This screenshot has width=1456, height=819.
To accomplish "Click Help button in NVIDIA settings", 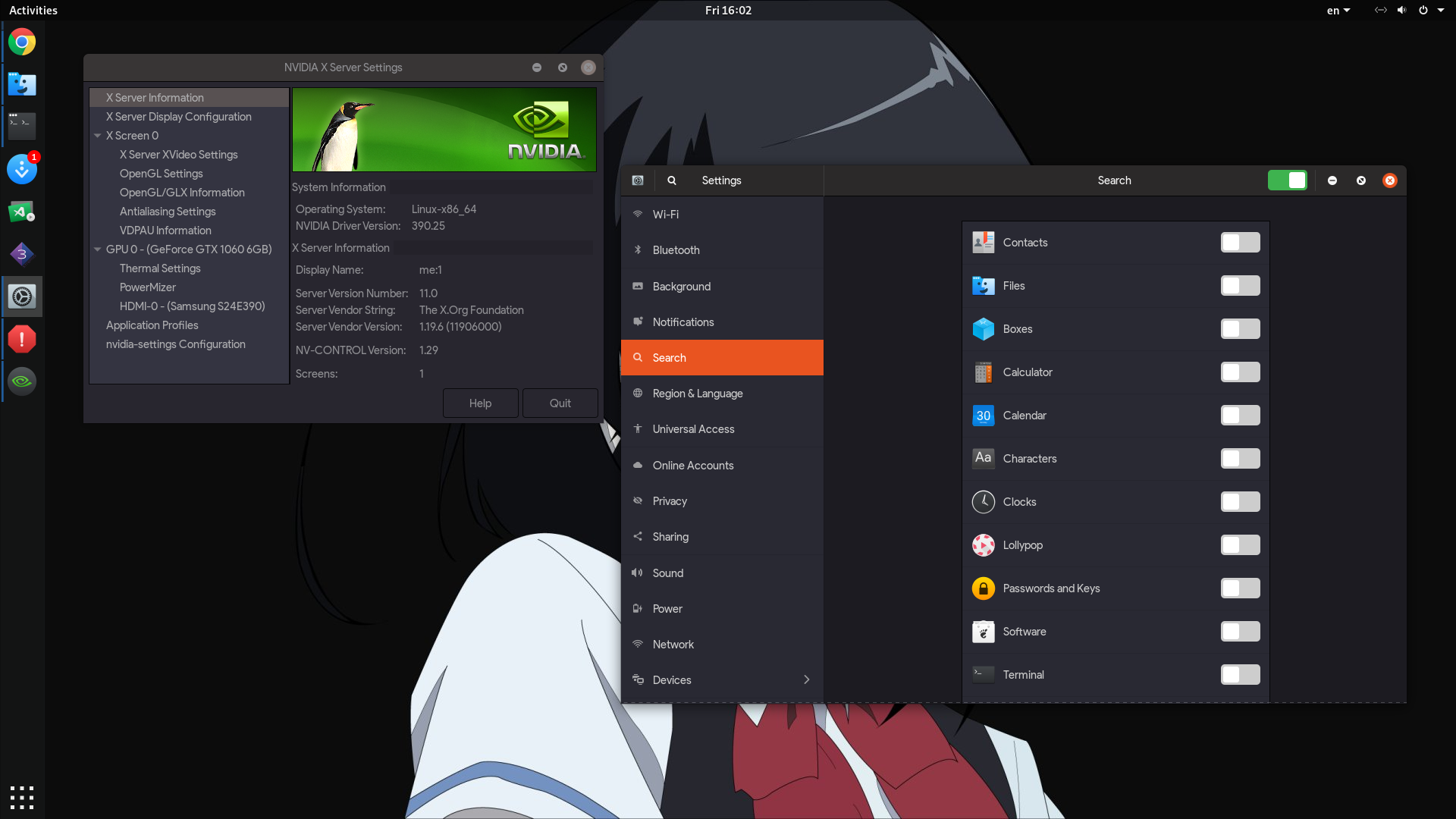I will [x=481, y=403].
